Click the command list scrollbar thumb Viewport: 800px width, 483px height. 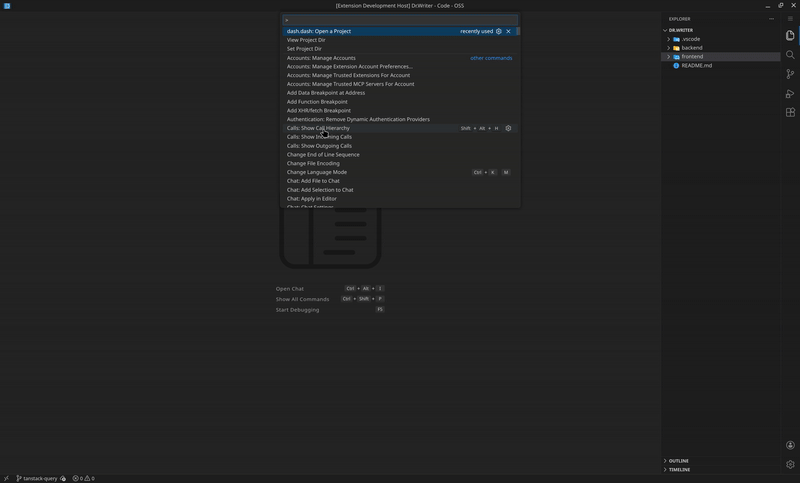click(x=518, y=31)
